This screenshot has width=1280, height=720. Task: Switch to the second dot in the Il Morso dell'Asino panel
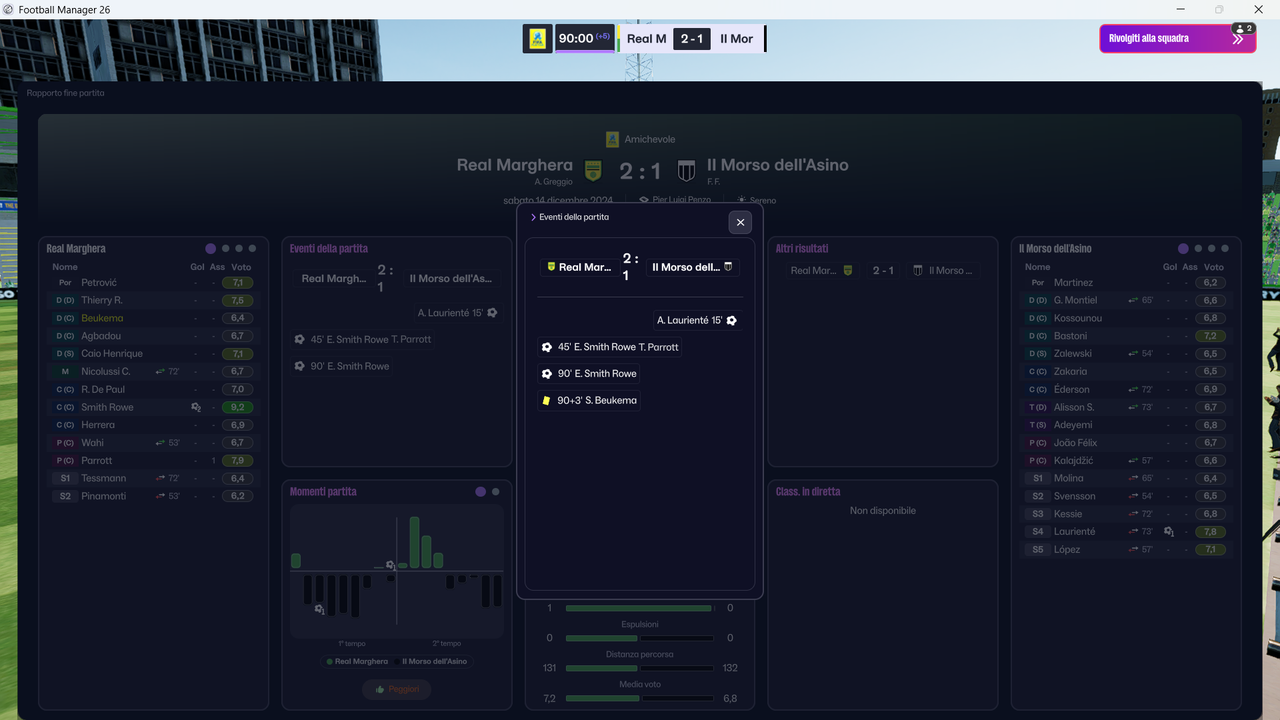click(1198, 248)
